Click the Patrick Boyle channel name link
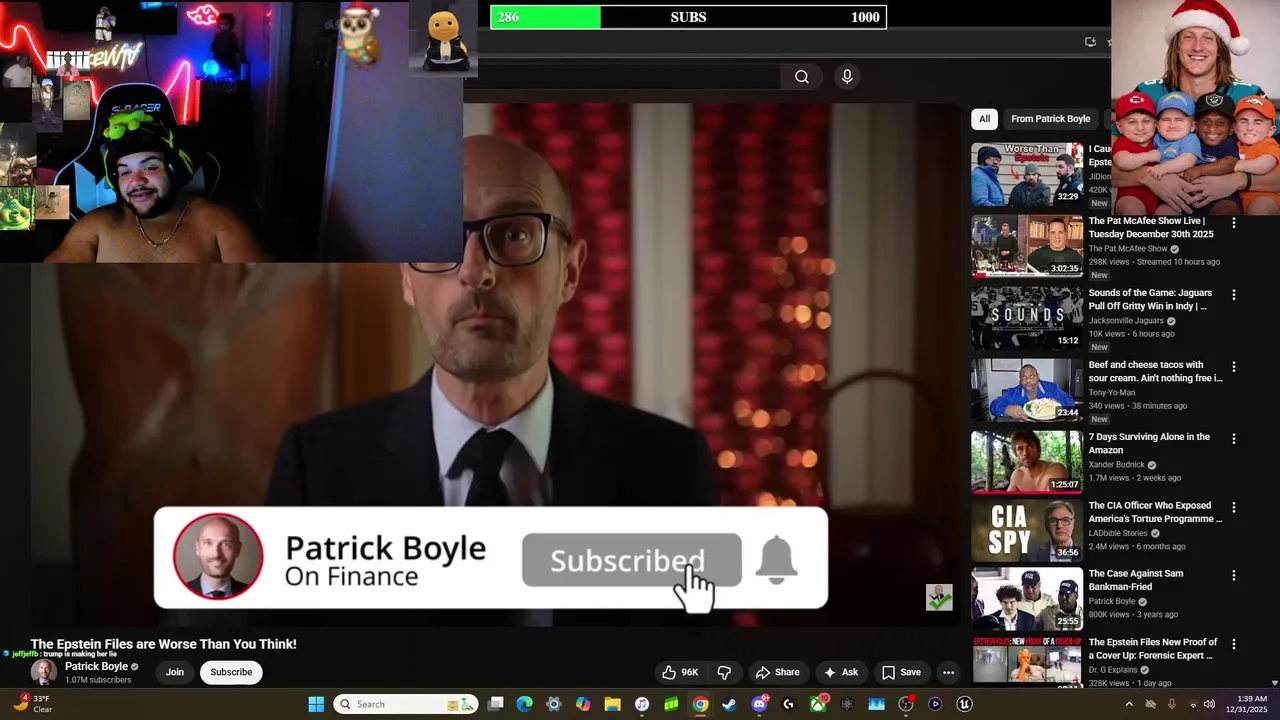 pyautogui.click(x=96, y=666)
